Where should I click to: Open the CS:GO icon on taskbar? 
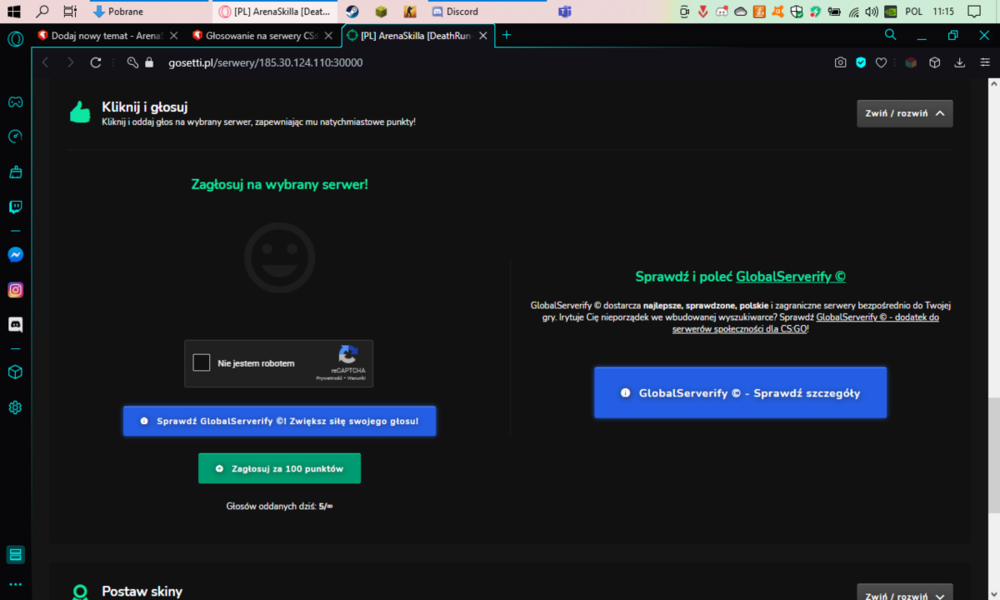click(410, 11)
